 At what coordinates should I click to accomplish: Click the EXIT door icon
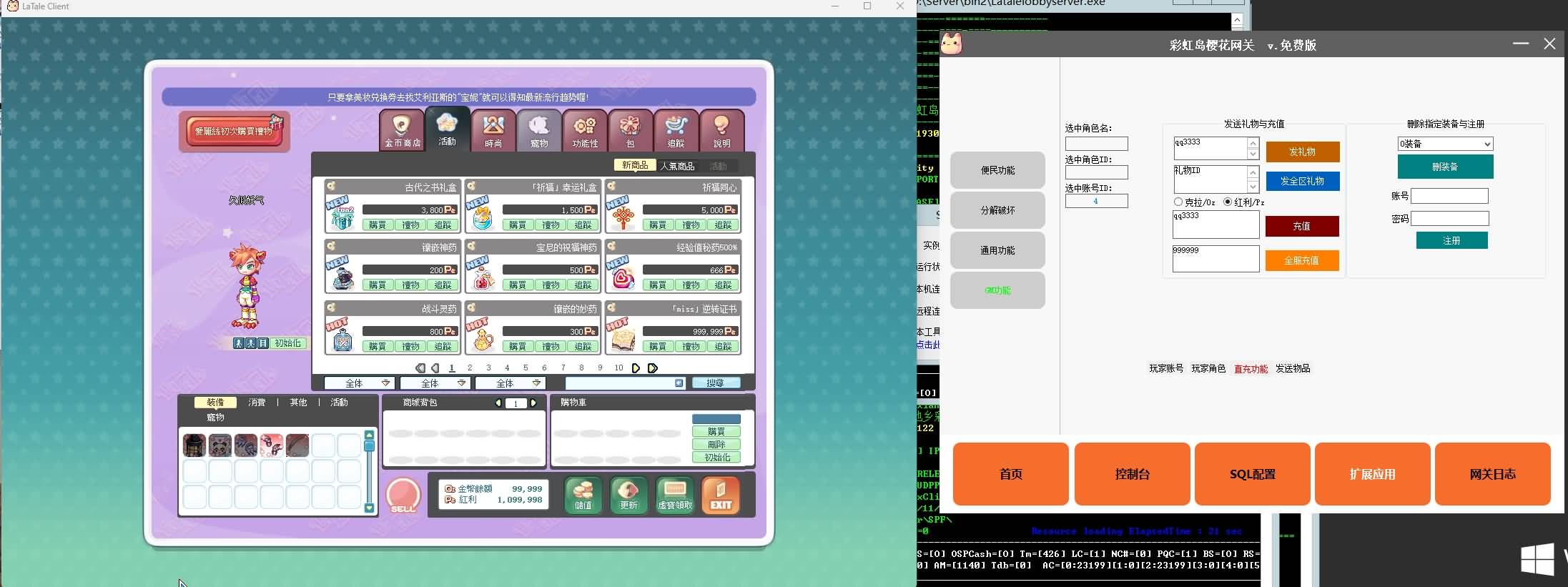coord(721,495)
